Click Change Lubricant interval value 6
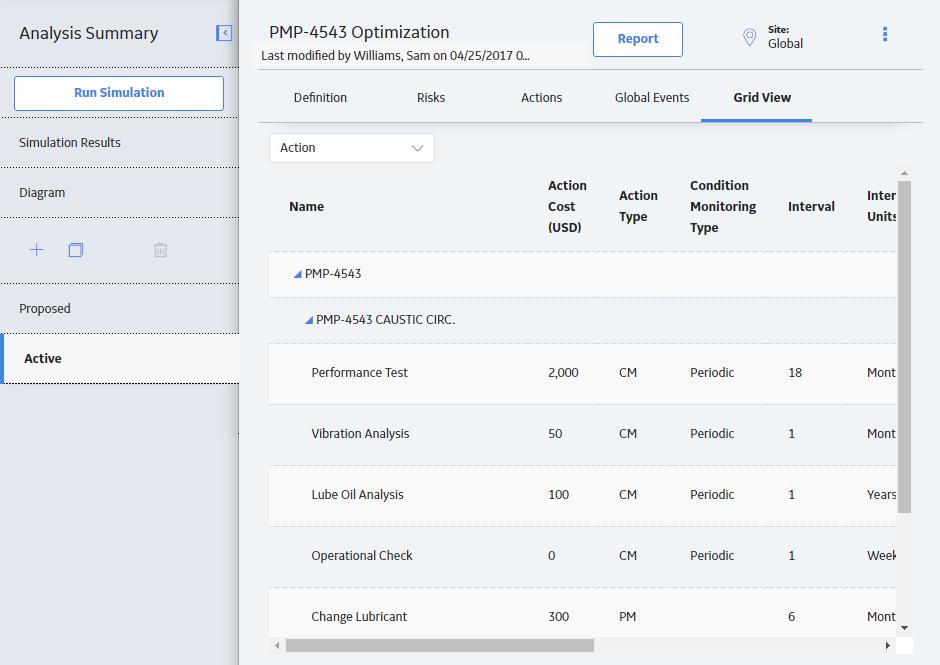The width and height of the screenshot is (940, 665). [791, 617]
